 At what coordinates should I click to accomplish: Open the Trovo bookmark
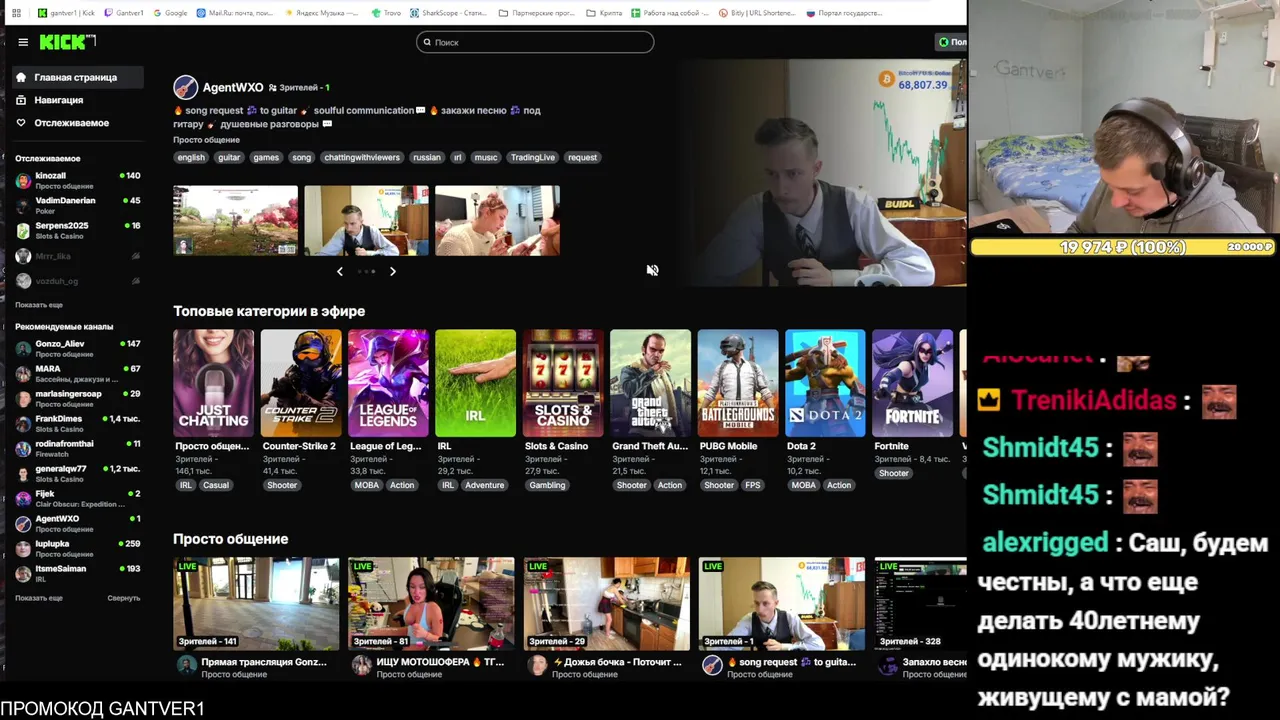coord(386,13)
